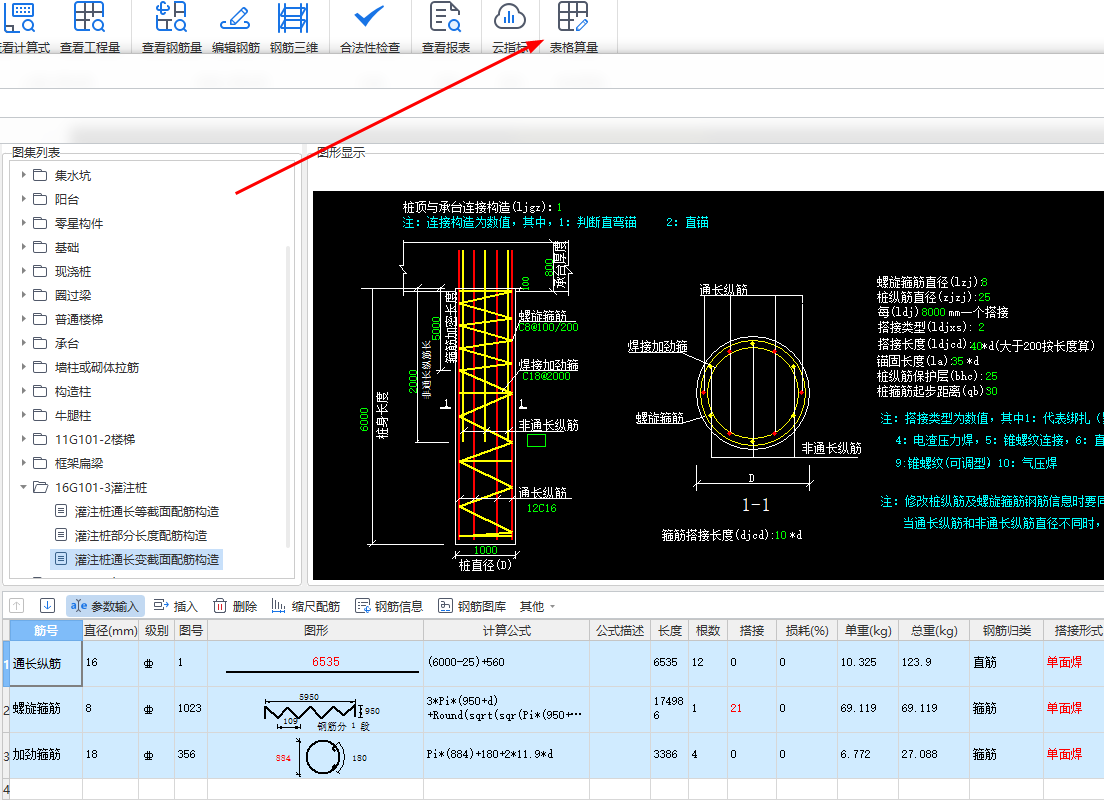
Task: Expand 承台 folder
Action: click(x=23, y=343)
